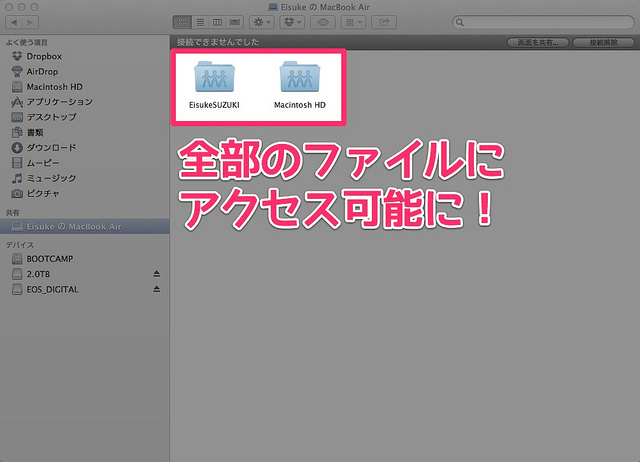Click the Macintosh HD folder name label
The width and height of the screenshot is (640, 462).
click(300, 105)
